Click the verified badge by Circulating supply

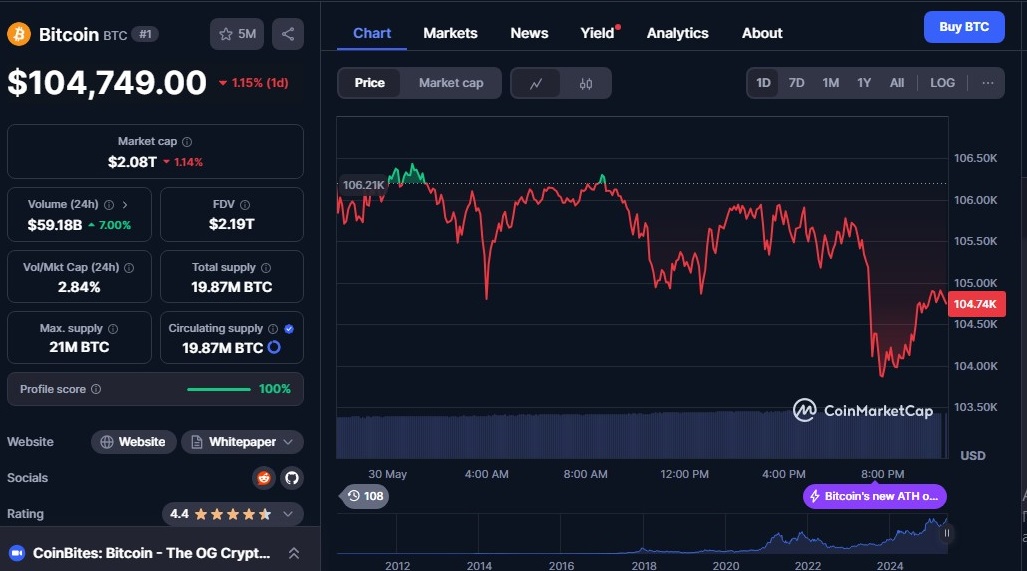pos(289,329)
